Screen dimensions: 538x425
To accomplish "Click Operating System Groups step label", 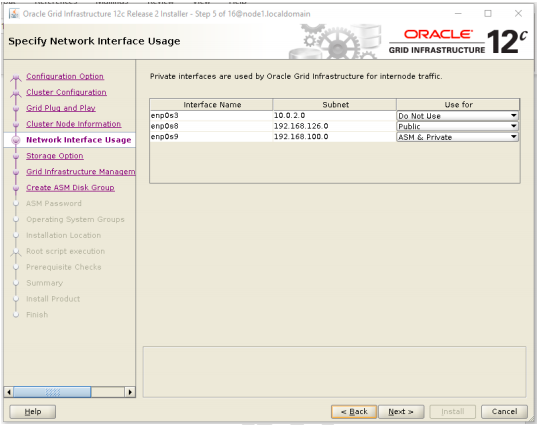I will (x=75, y=219).
